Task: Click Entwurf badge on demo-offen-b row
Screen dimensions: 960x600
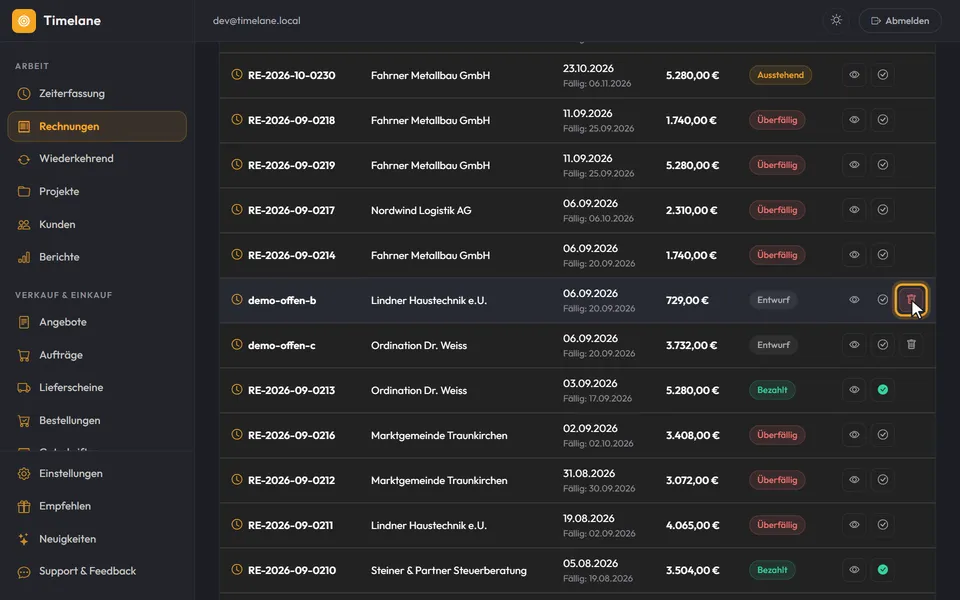Action: 773,300
